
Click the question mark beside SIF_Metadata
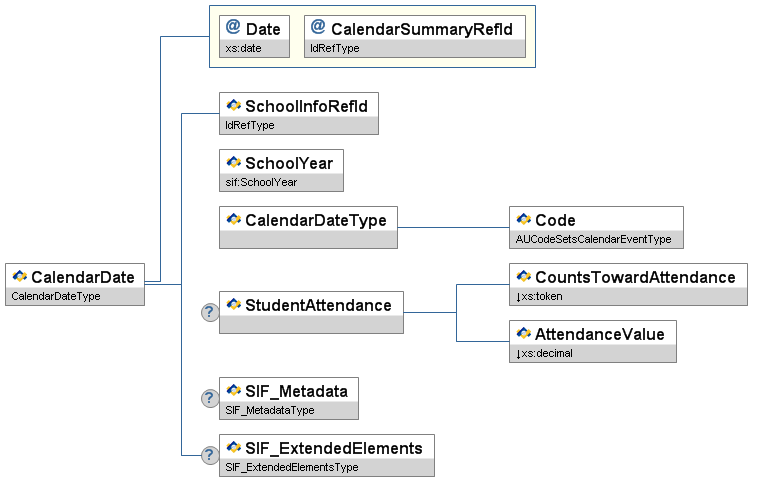[209, 399]
